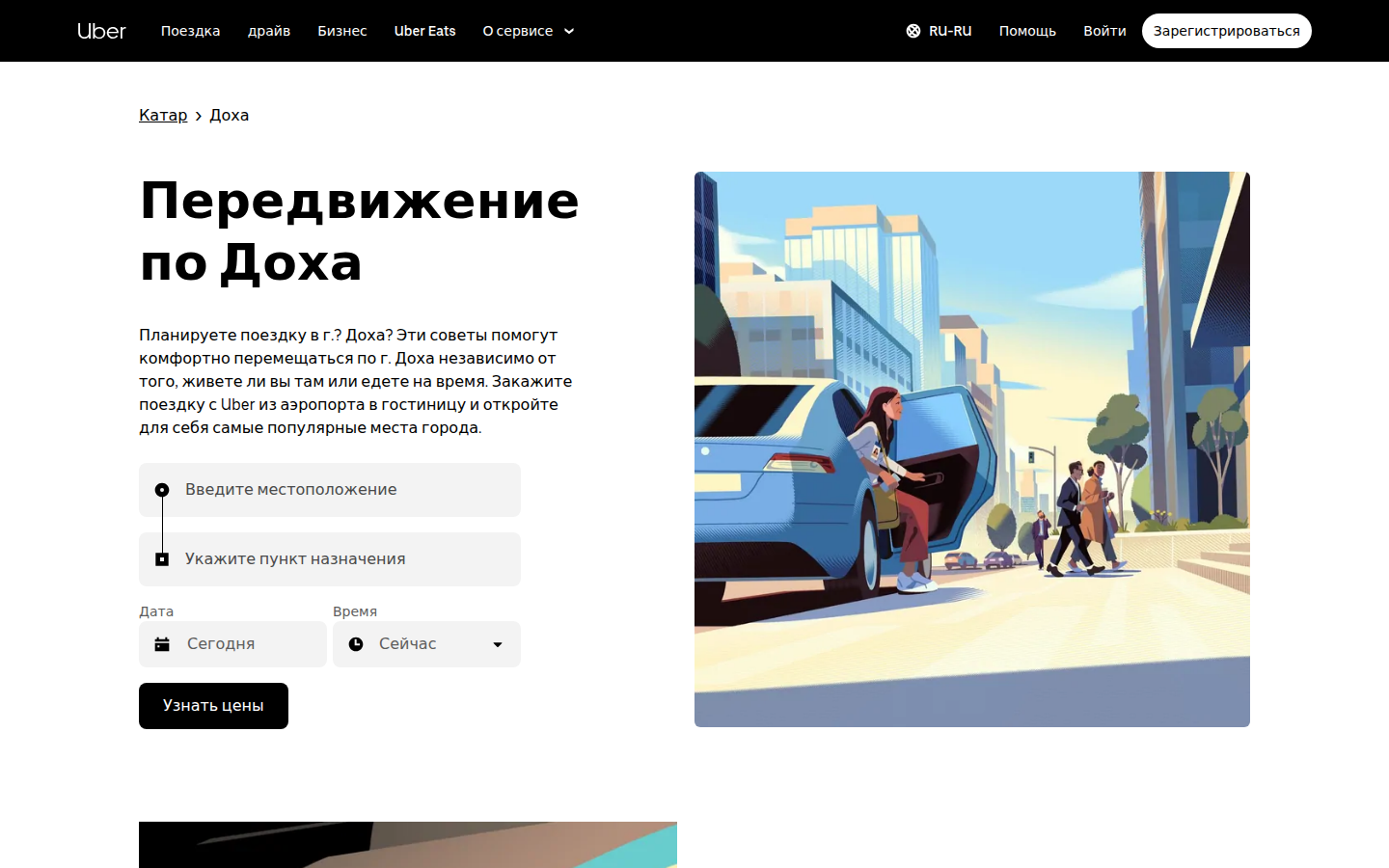This screenshot has width=1389, height=868.
Task: Open Uber Eats link in header
Action: click(x=424, y=31)
